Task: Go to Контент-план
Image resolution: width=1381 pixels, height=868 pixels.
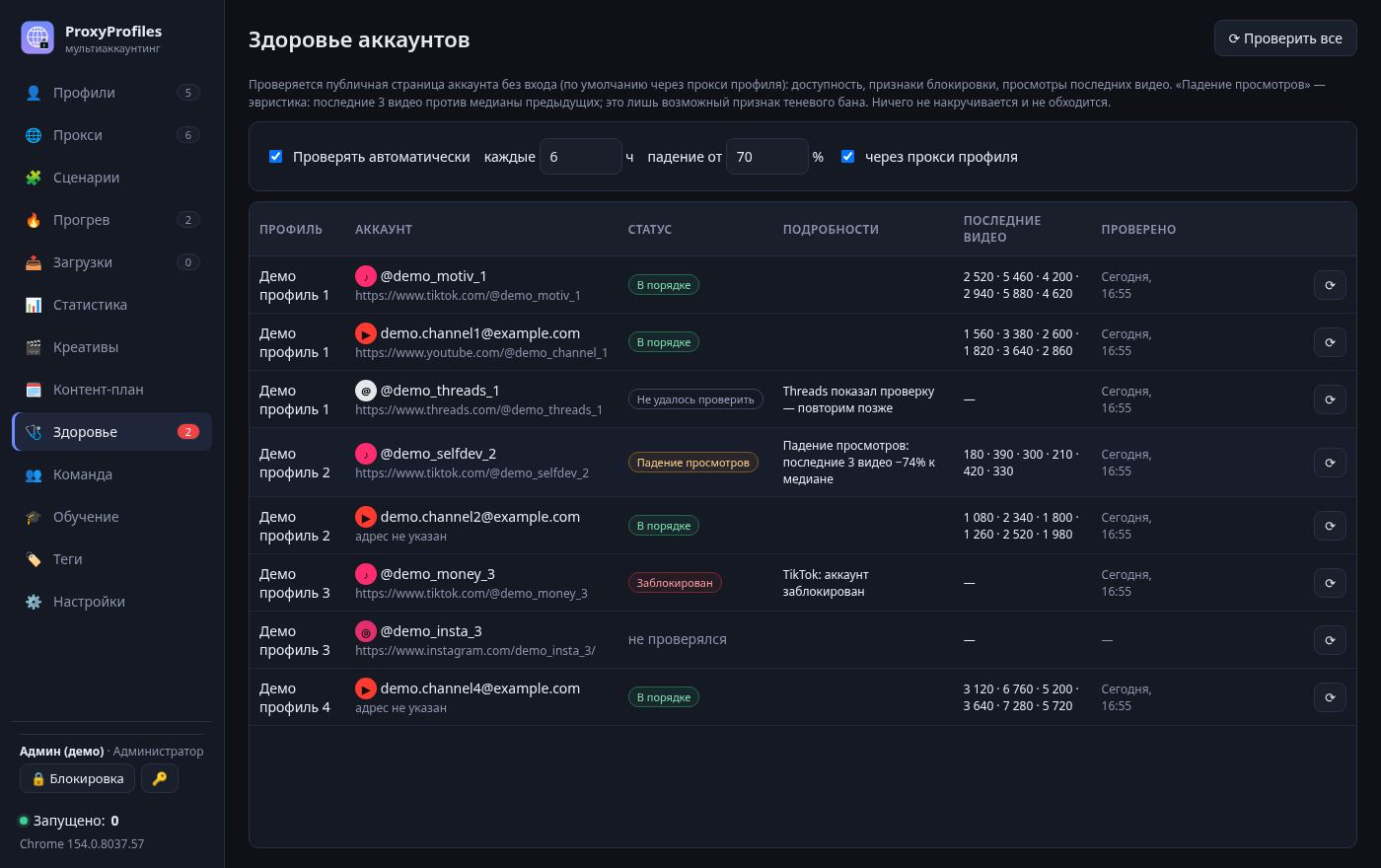Action: 111,390
